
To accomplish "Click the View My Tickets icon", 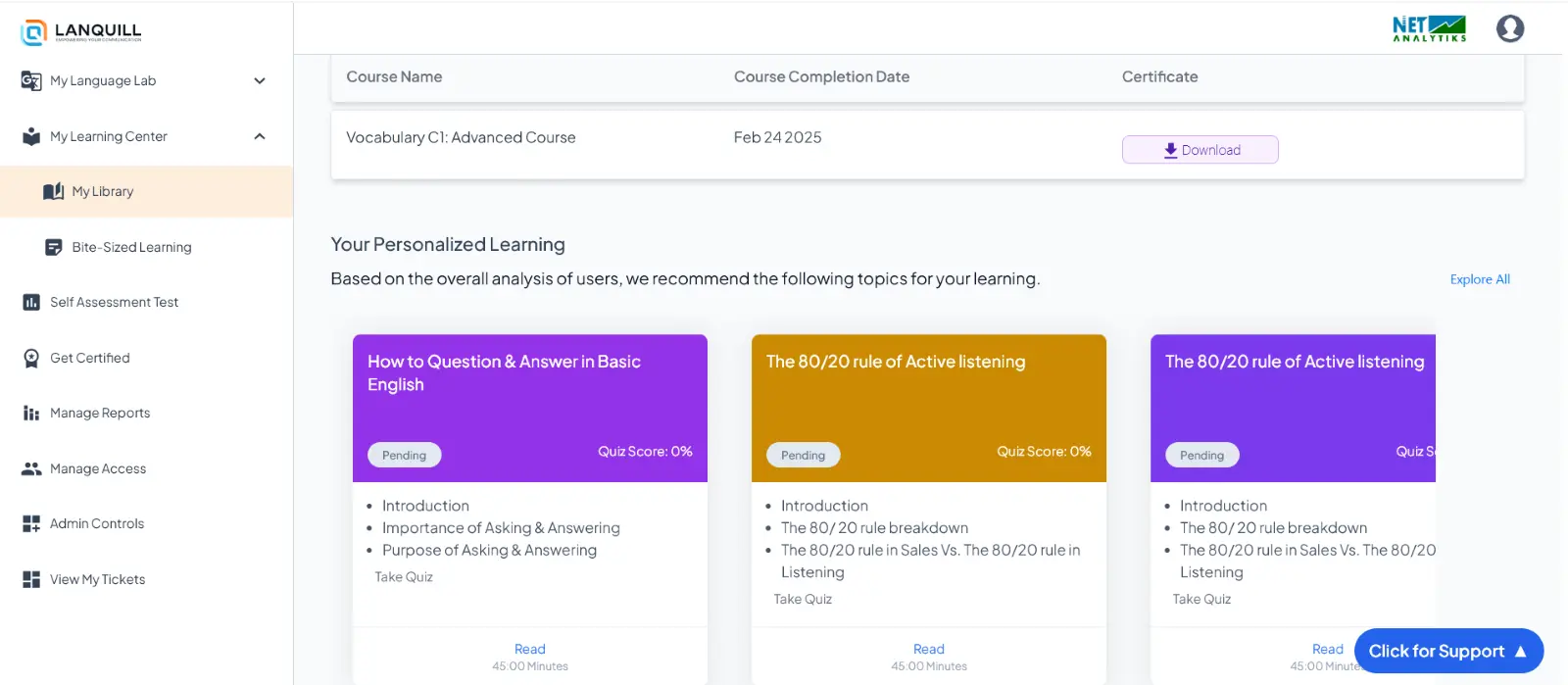I will click(x=31, y=579).
